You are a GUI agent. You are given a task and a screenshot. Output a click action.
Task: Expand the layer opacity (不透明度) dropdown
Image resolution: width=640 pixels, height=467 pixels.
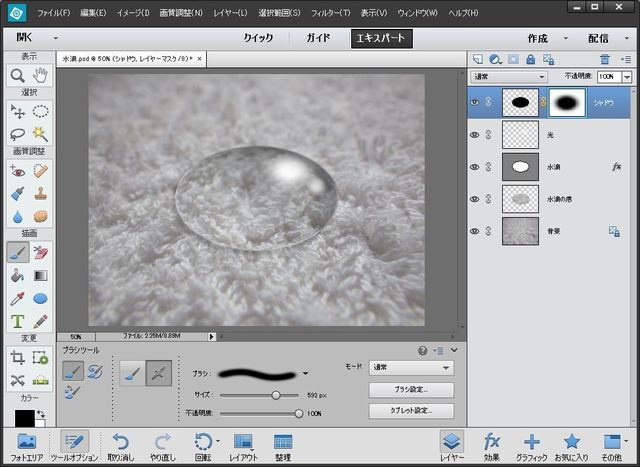pos(626,76)
